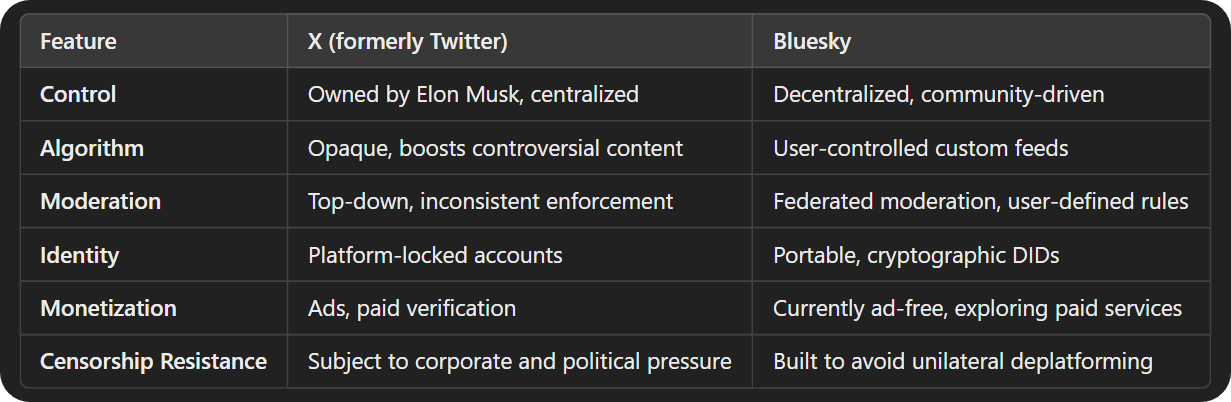Click the Bluesky column header

(x=811, y=42)
